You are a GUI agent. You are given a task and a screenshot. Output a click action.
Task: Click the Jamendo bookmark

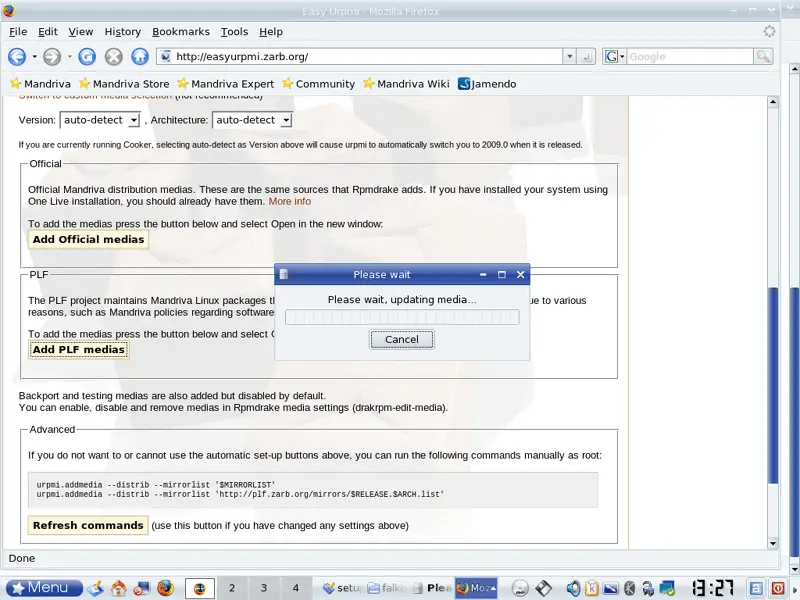(x=487, y=84)
